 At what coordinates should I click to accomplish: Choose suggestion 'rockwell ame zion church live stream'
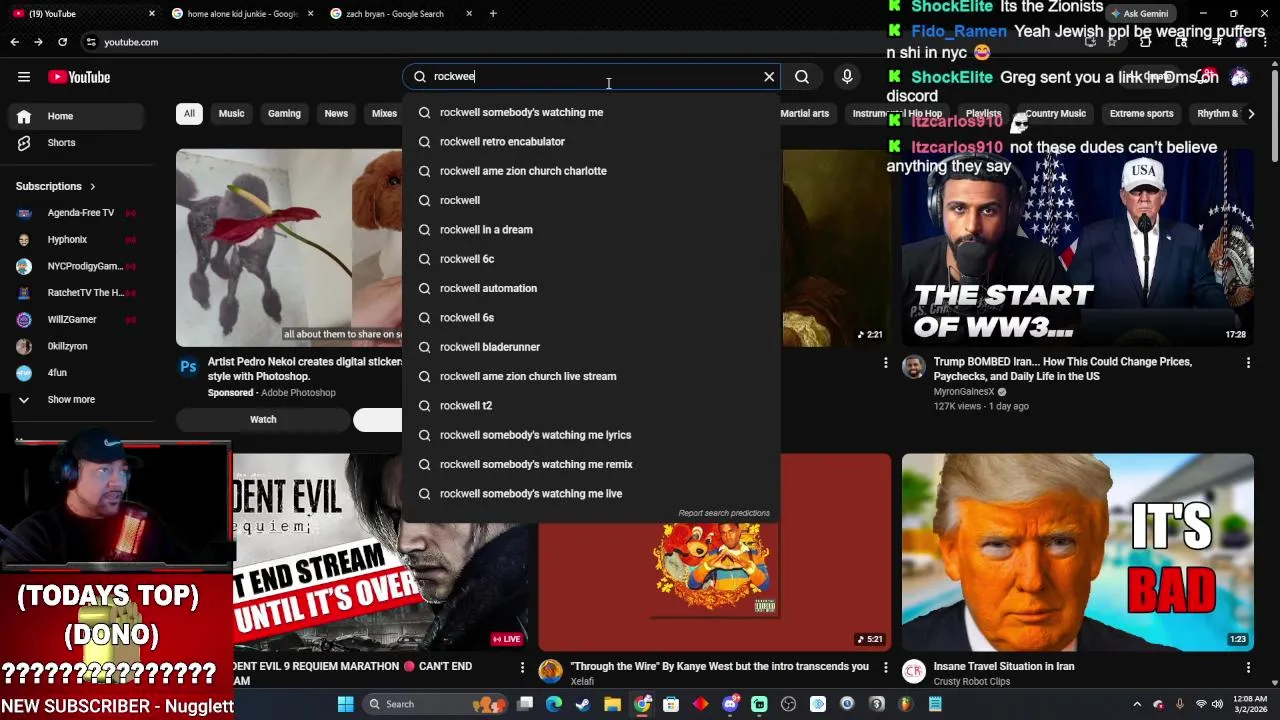[591, 377]
